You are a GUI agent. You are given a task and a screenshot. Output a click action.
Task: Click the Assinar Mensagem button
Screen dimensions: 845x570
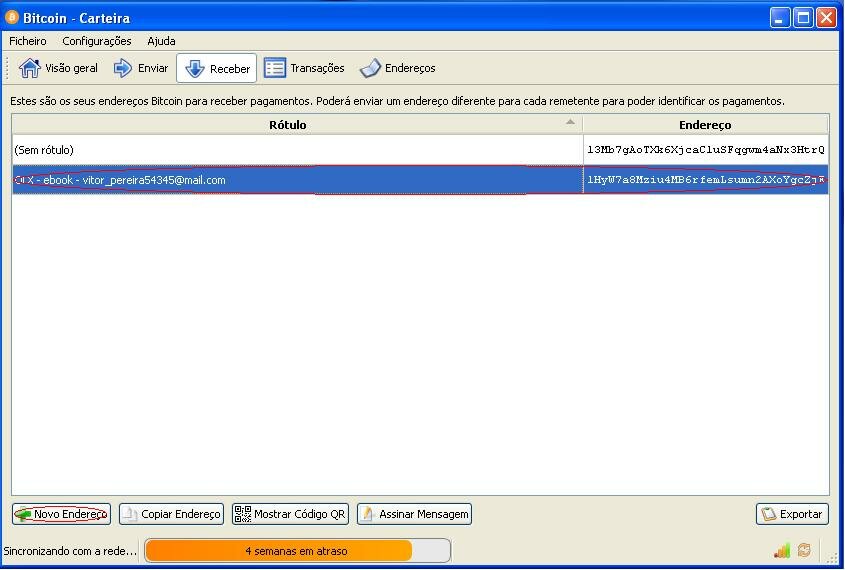pyautogui.click(x=414, y=514)
